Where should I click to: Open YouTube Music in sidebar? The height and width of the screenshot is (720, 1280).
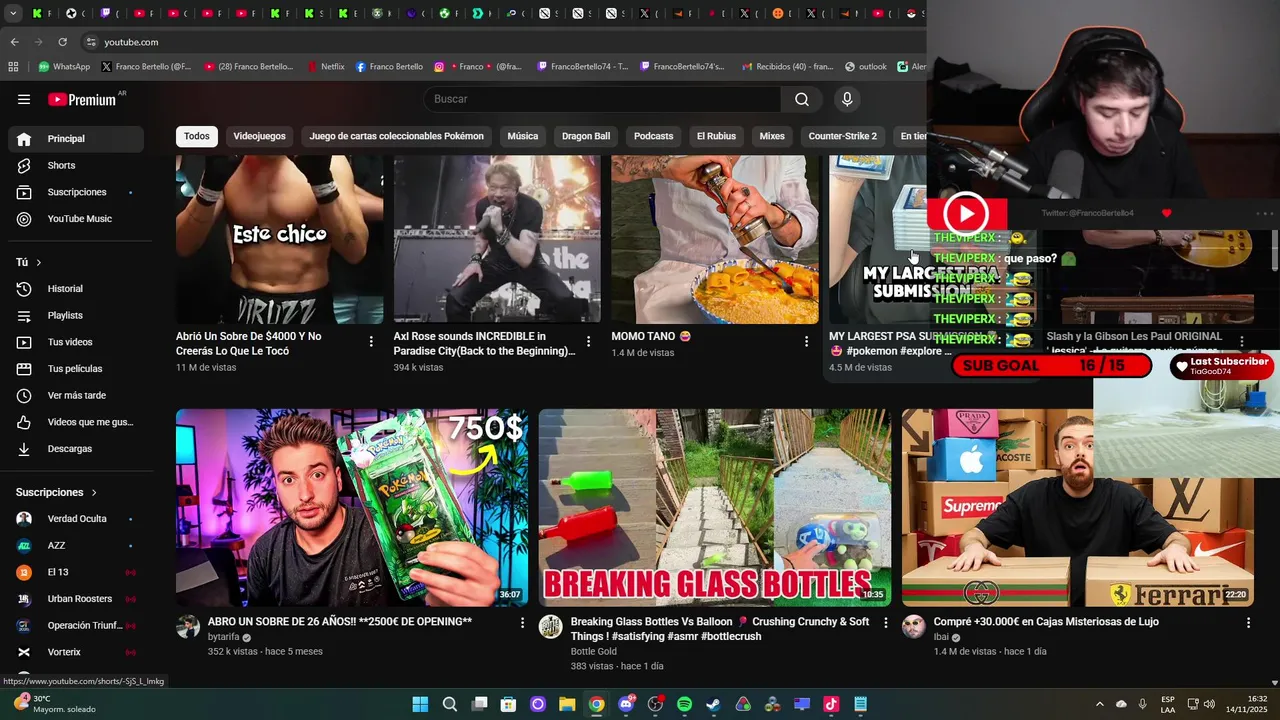point(76,219)
